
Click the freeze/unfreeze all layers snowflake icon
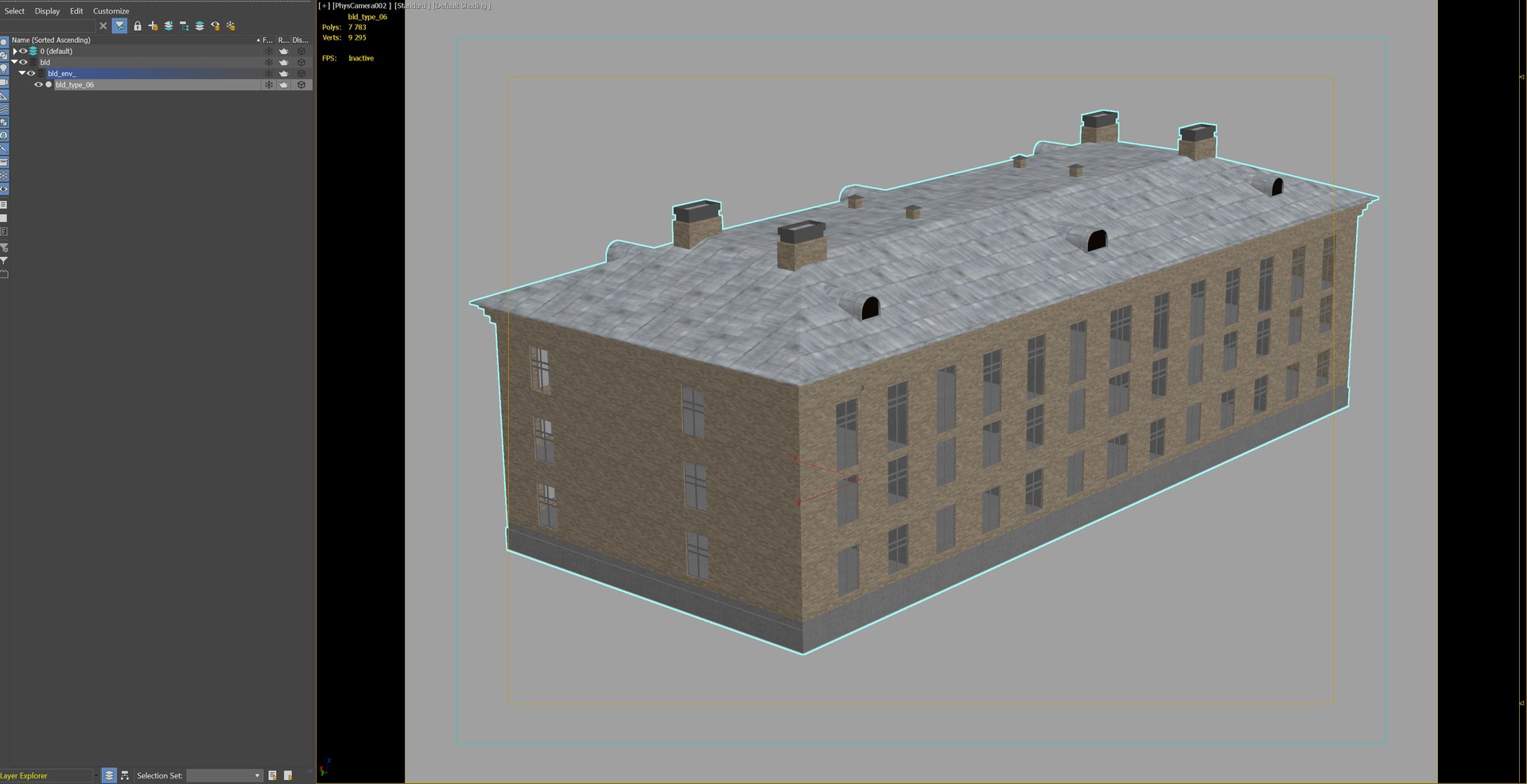231,26
